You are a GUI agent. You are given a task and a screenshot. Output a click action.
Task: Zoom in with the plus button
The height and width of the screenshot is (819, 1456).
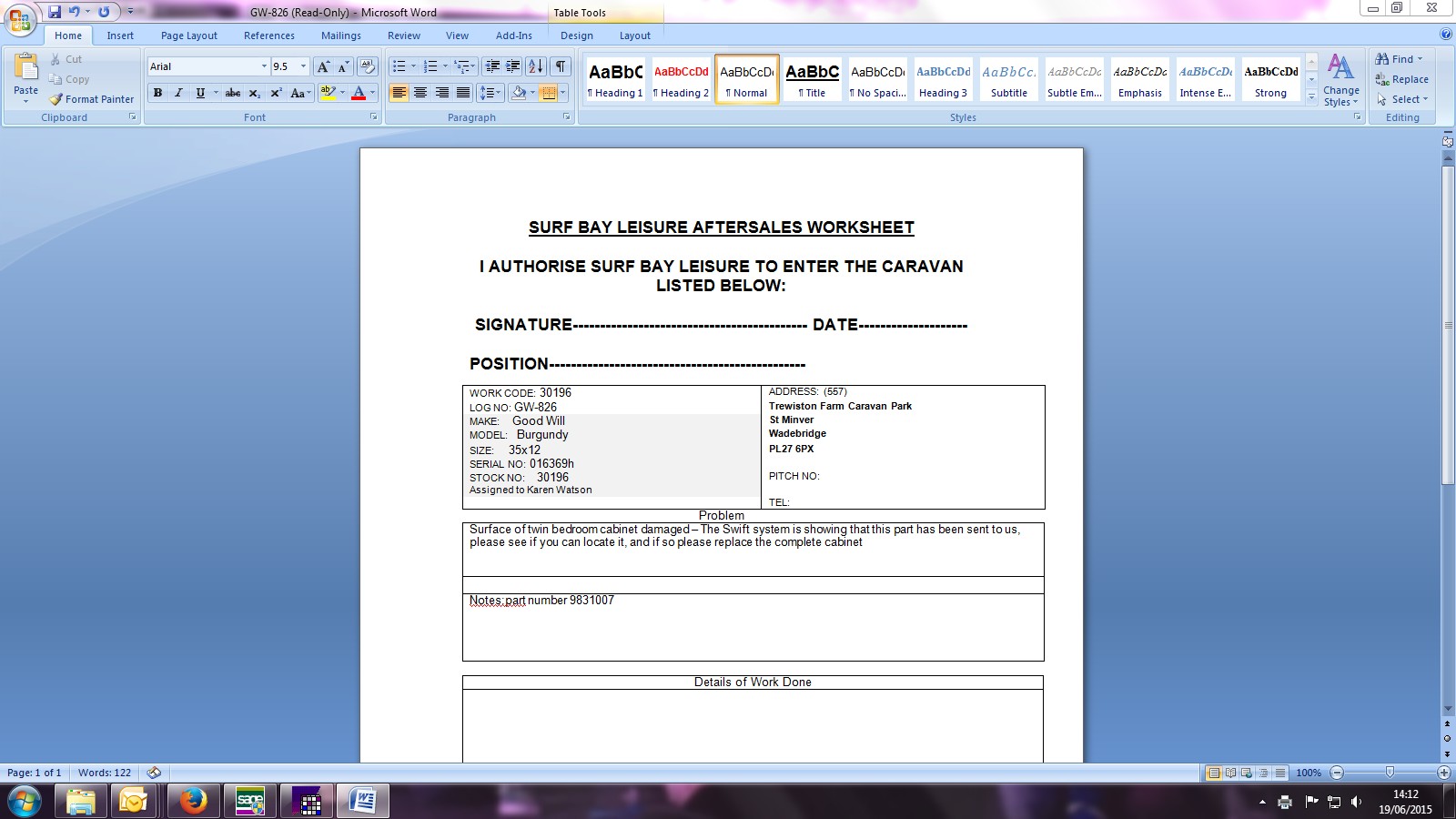point(1443,773)
